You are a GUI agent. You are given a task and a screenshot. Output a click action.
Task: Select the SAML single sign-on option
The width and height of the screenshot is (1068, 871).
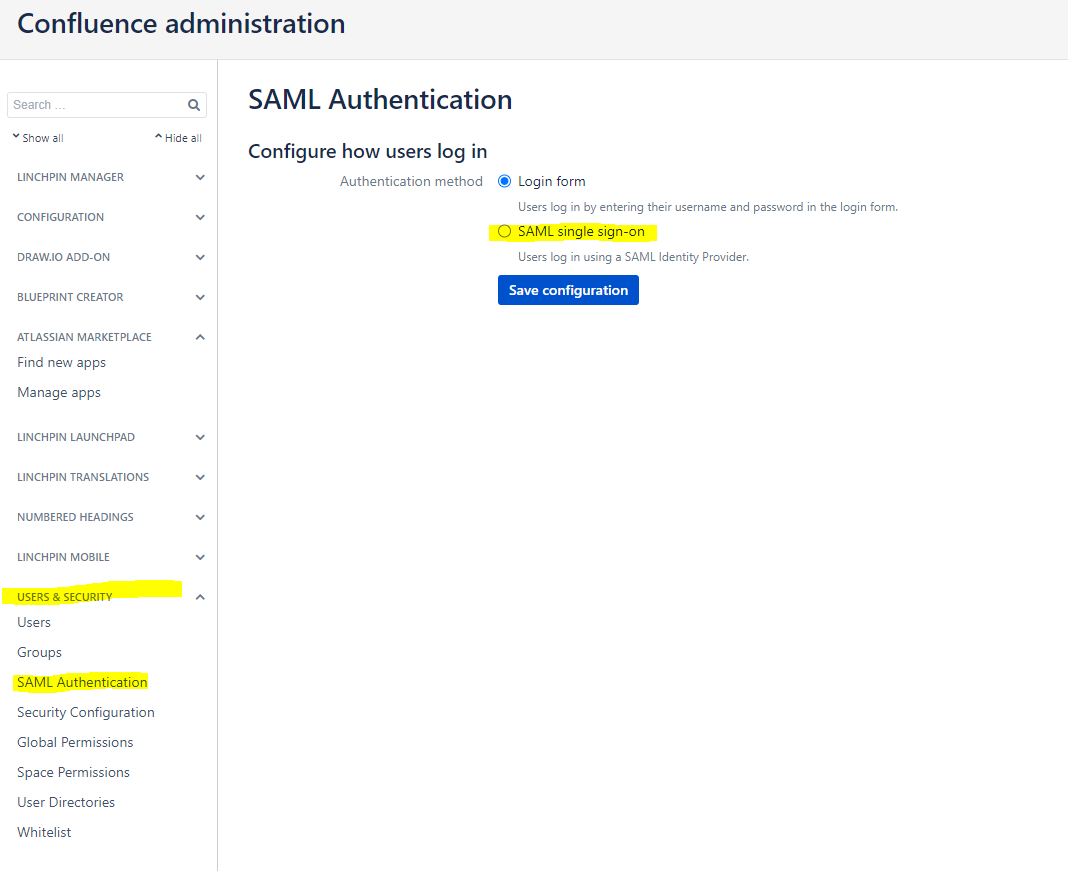pyautogui.click(x=504, y=231)
